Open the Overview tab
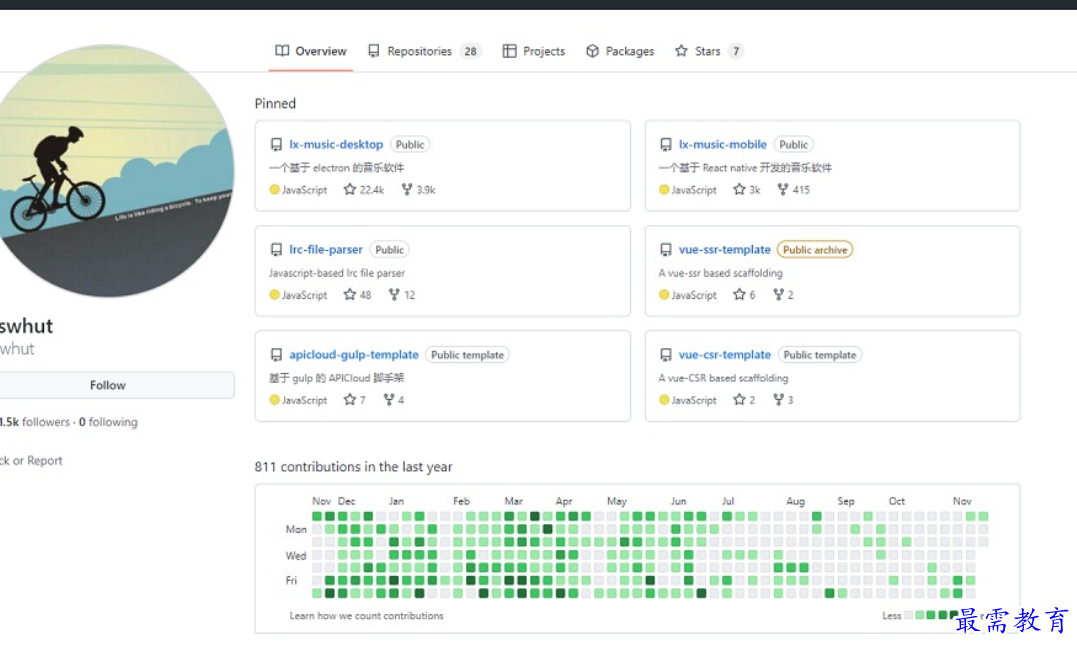 311,51
